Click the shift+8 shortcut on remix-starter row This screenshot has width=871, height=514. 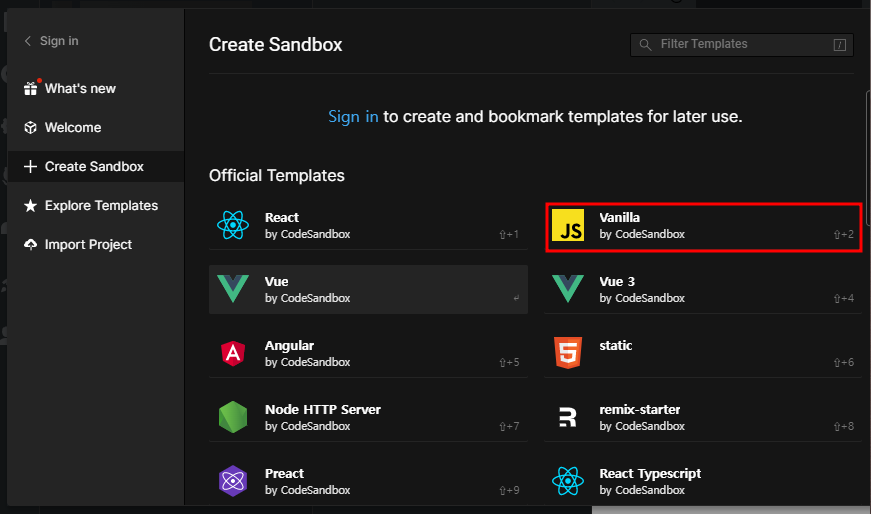(x=844, y=426)
